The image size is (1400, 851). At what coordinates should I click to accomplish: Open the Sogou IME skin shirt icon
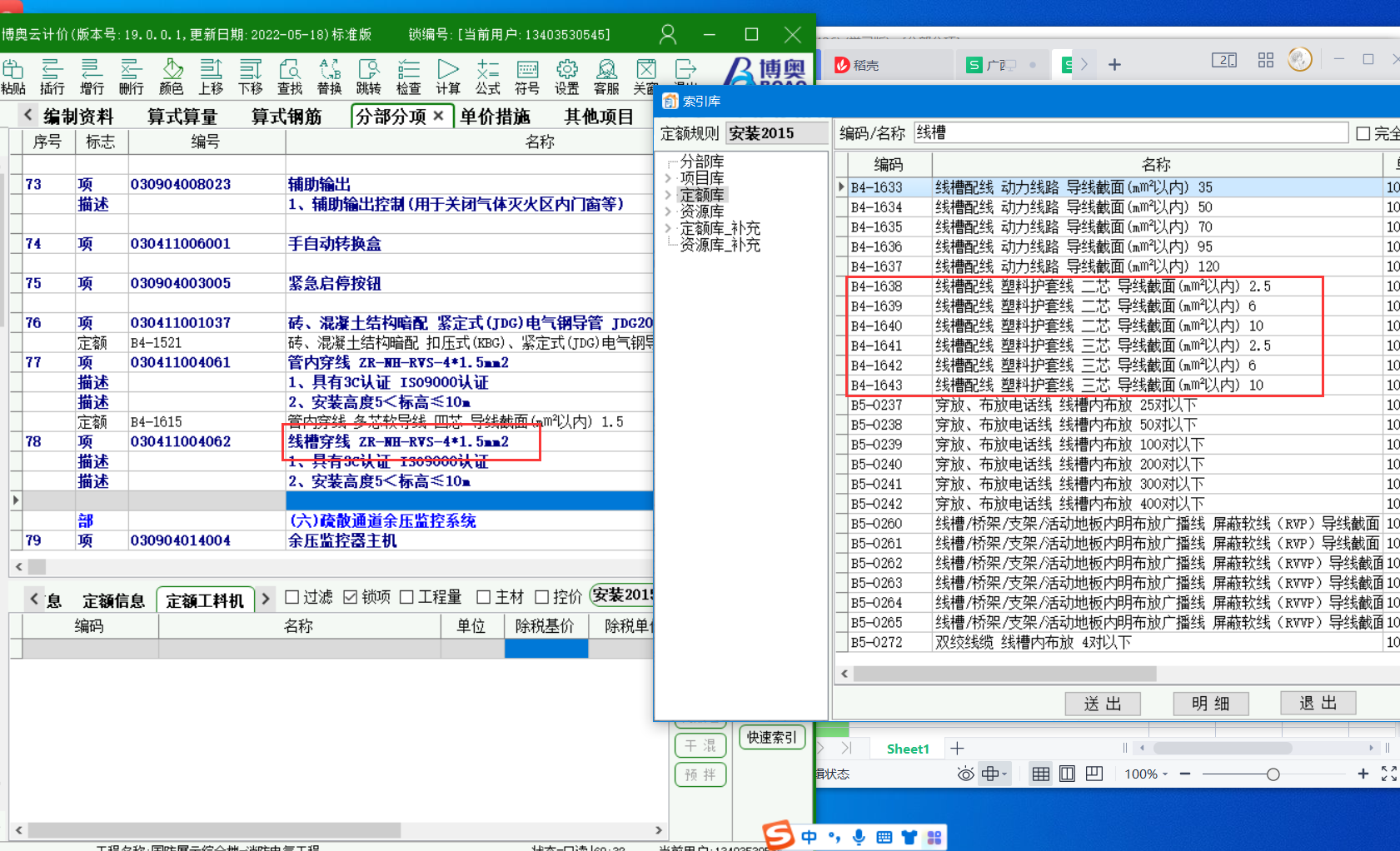(909, 837)
